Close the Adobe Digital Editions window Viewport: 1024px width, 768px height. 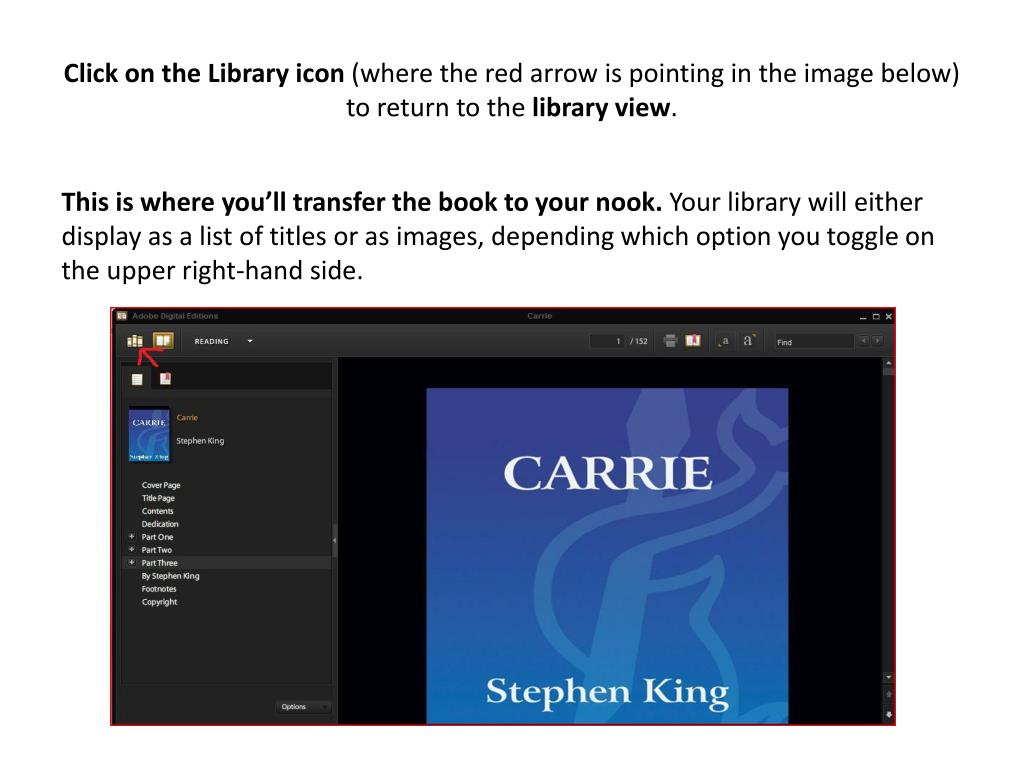[x=888, y=317]
